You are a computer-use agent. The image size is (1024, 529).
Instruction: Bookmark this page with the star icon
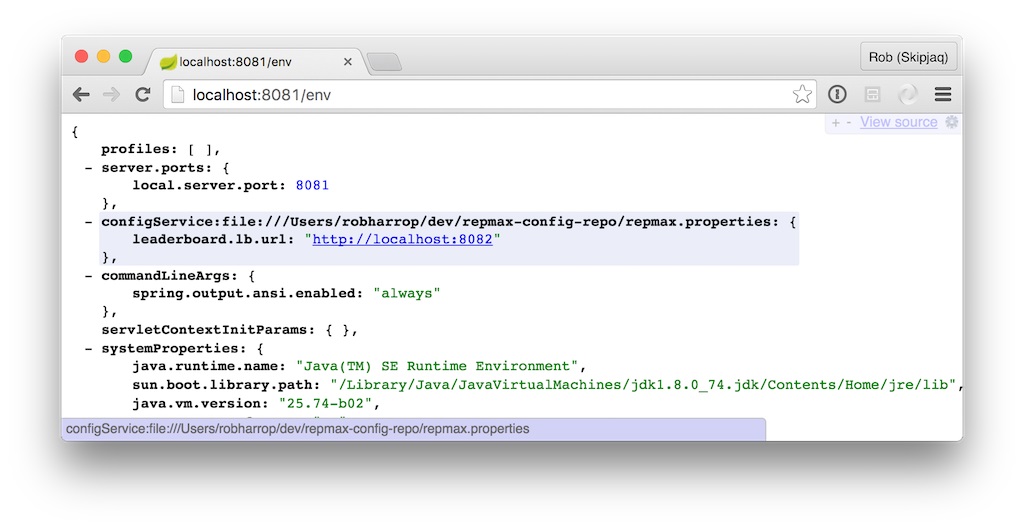[x=802, y=94]
